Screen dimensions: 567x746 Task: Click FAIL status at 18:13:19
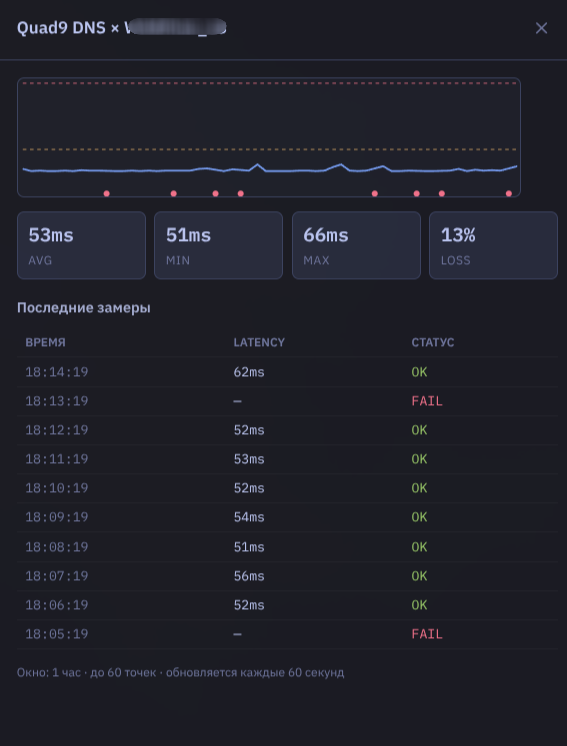coord(427,402)
